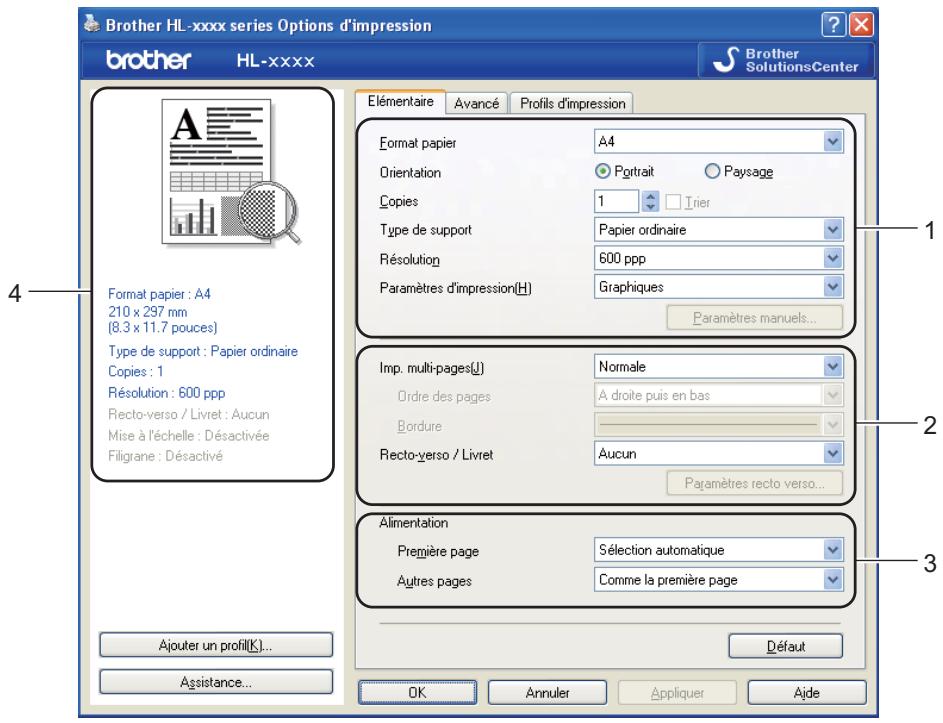This screenshot has height=723, width=943.
Task: Click the Copies number field
Action: pos(616,202)
